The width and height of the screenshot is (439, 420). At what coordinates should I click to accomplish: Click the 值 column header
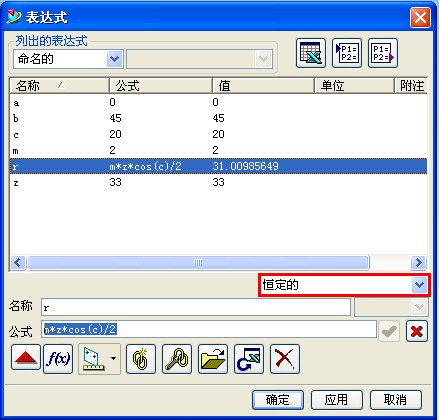click(x=263, y=86)
